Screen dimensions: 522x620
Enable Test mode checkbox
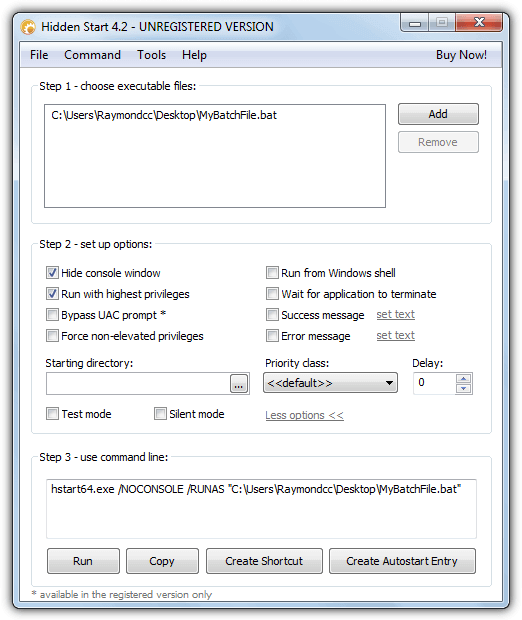(x=52, y=414)
